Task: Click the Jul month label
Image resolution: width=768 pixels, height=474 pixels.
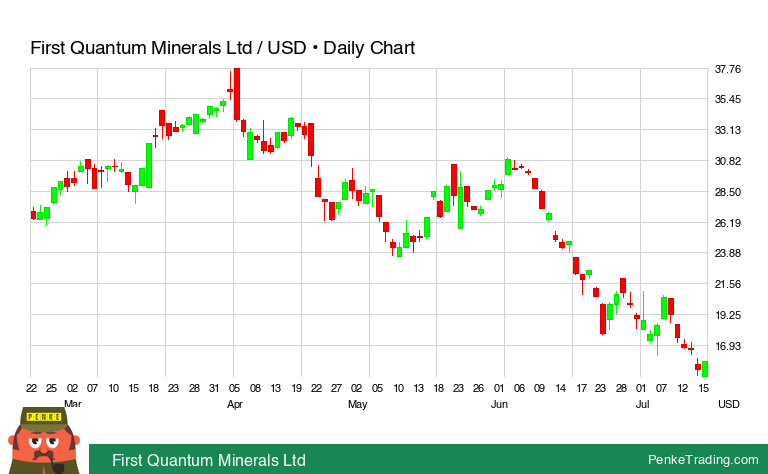Action: click(642, 404)
